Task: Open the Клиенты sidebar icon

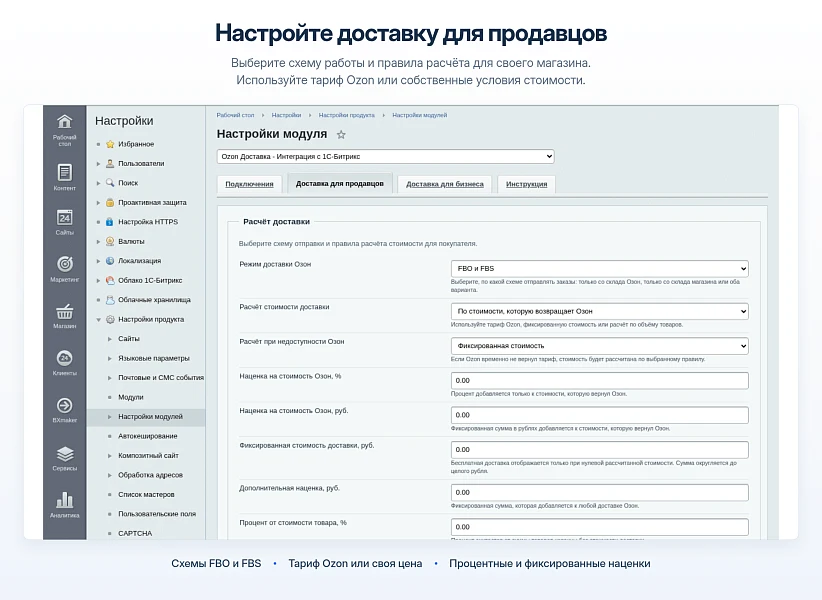Action: 64,358
